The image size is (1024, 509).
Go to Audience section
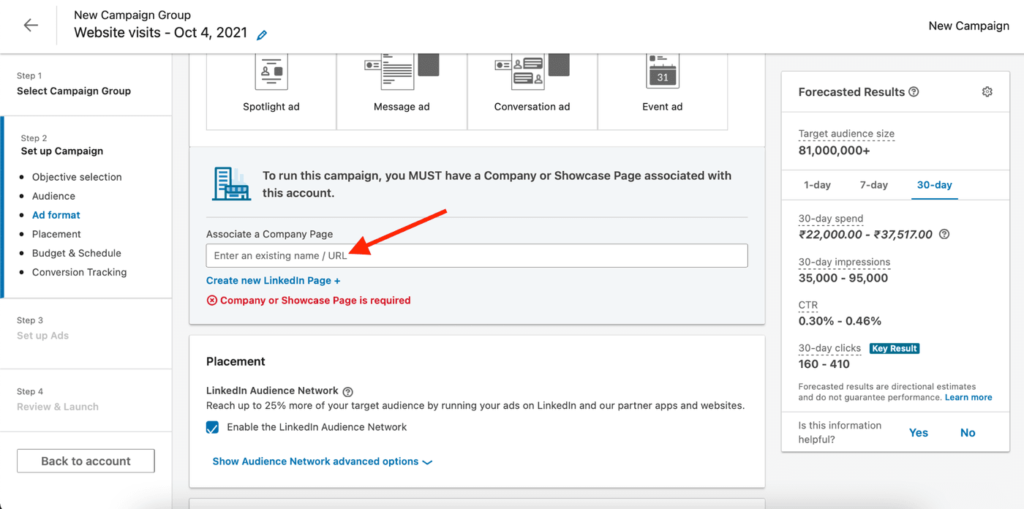pyautogui.click(x=54, y=196)
